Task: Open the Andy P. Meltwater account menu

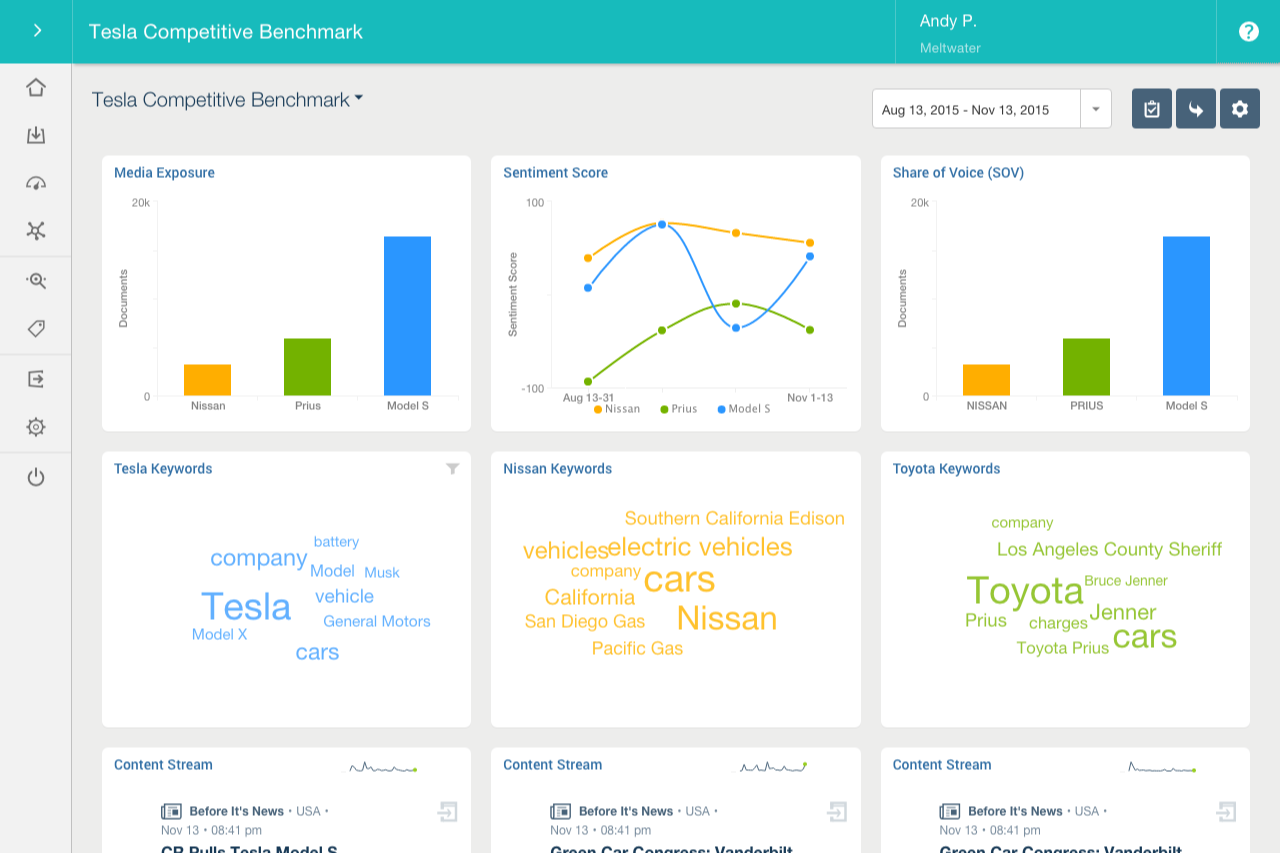Action: tap(1055, 32)
